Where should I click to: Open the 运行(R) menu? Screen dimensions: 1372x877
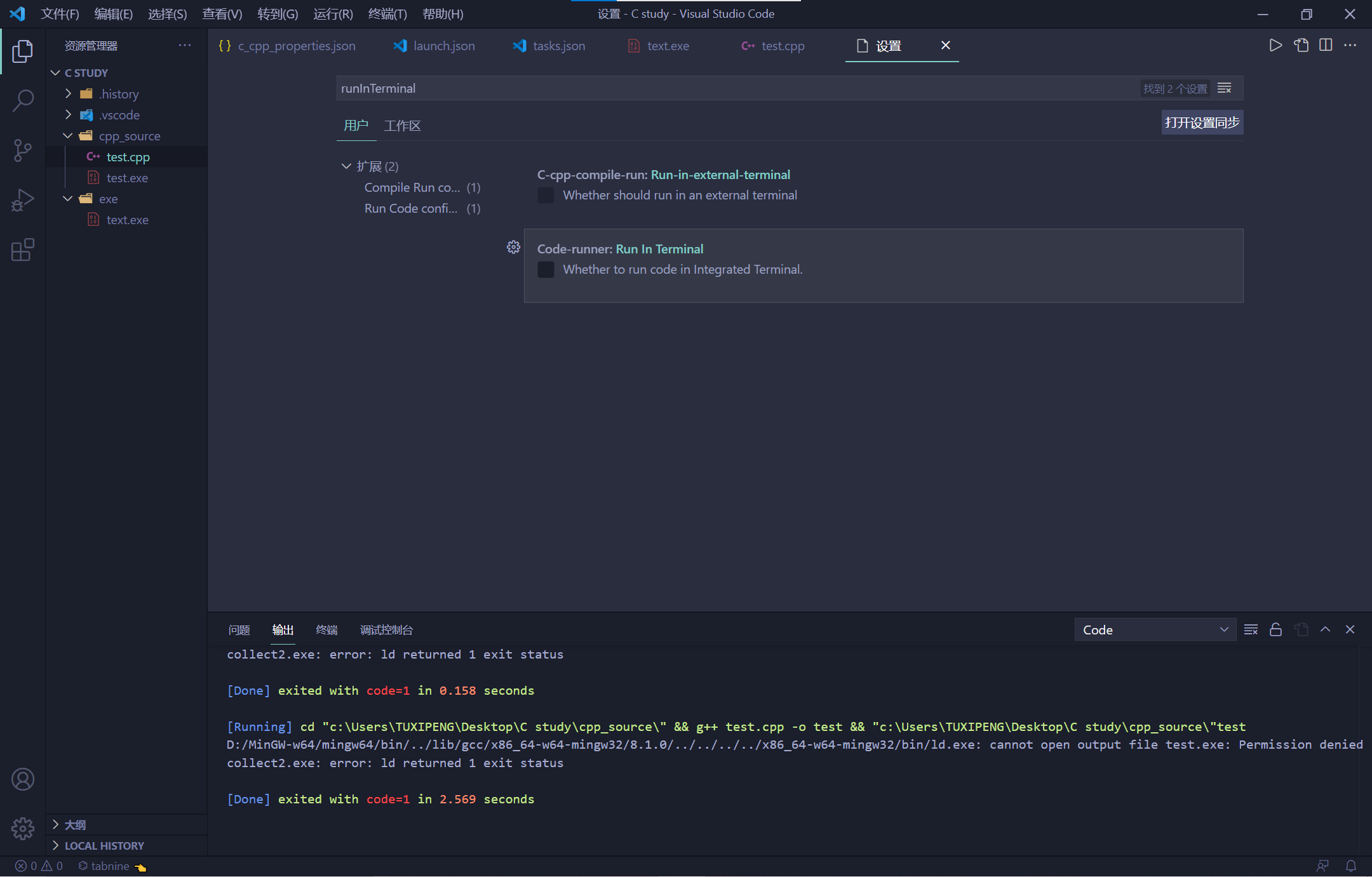click(333, 13)
